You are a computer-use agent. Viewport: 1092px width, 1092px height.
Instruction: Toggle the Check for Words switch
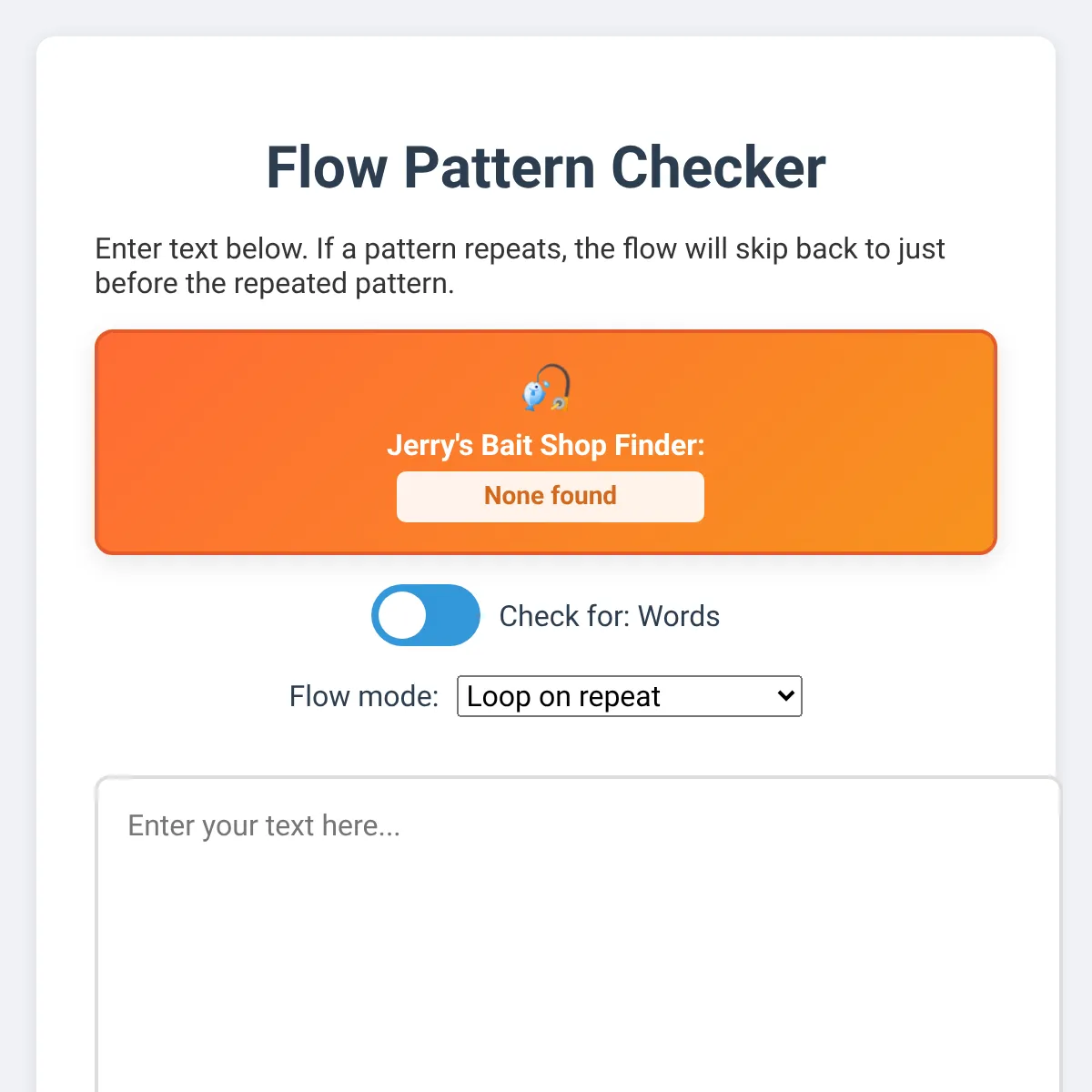426,615
